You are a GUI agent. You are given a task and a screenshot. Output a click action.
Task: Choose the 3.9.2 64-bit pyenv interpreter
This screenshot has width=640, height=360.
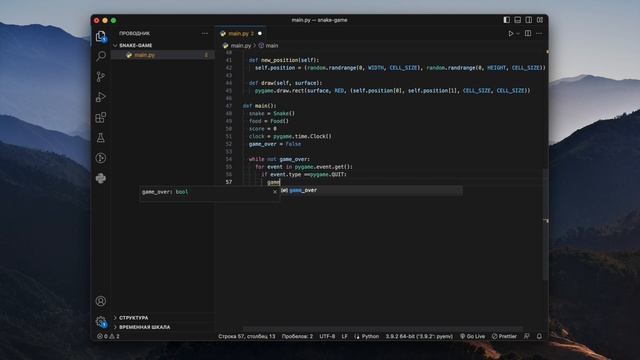[419, 336]
